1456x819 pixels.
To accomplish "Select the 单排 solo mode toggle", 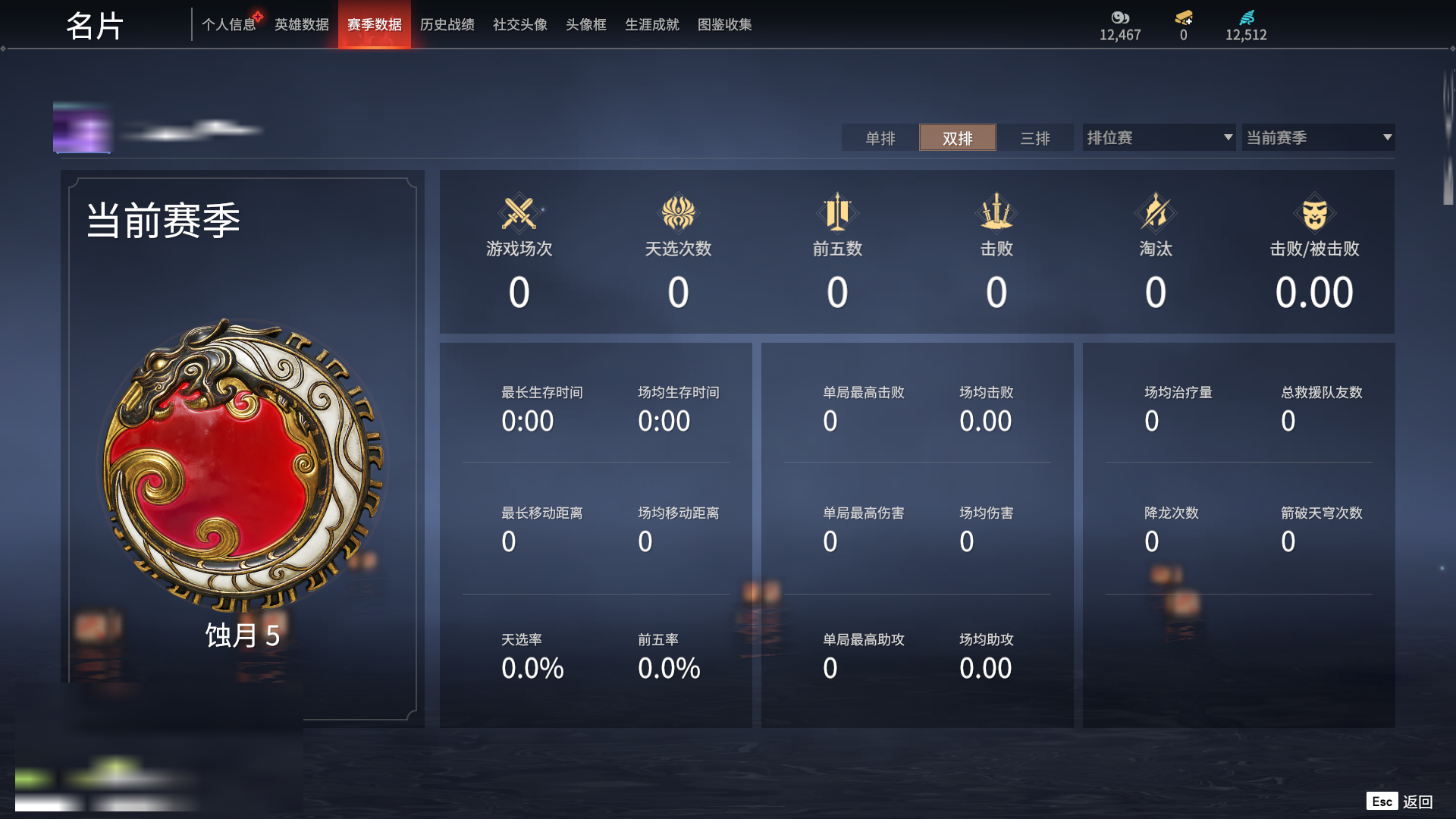I will (880, 138).
